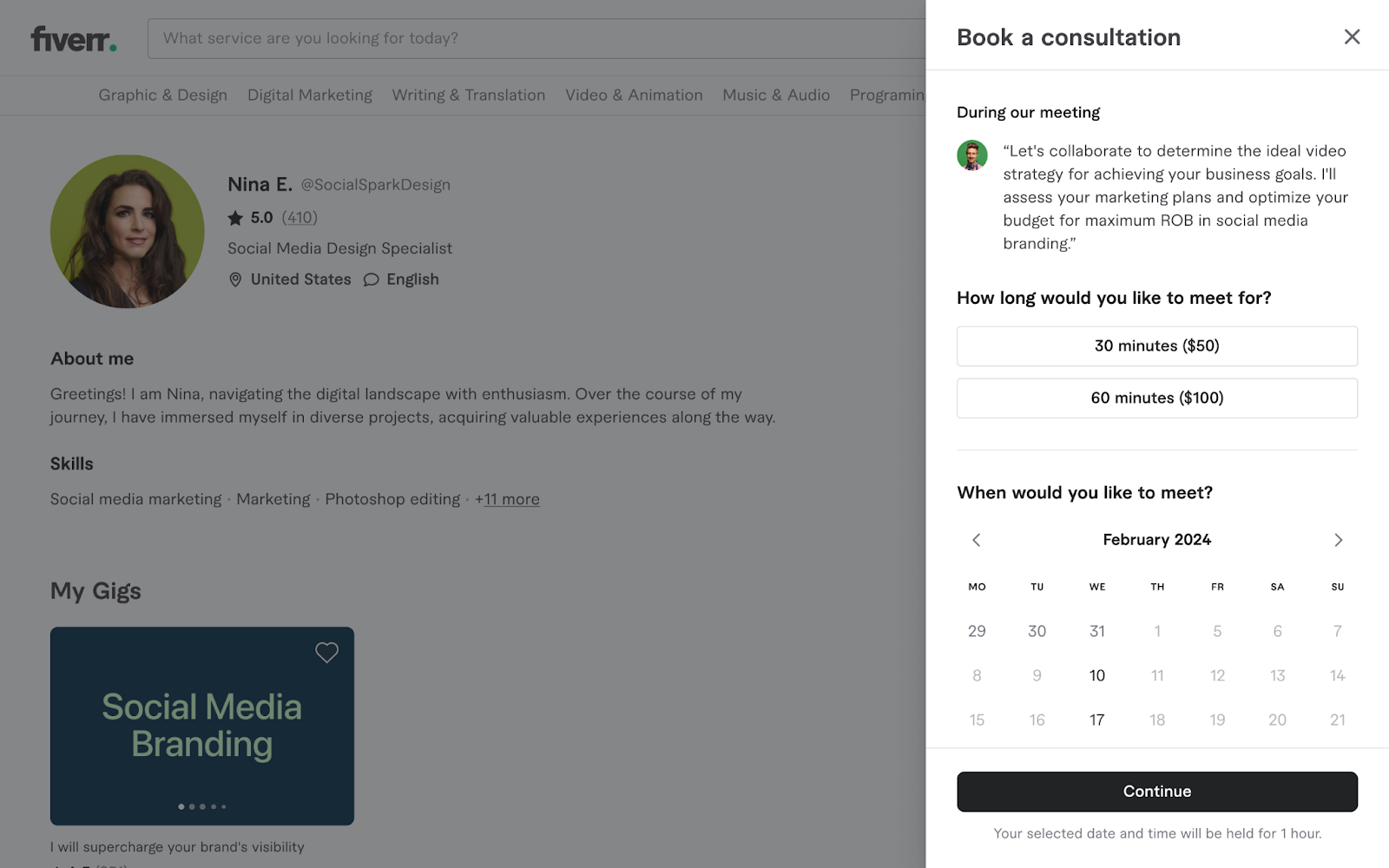Open Music & Audio category
The image size is (1389, 868).
pyautogui.click(x=776, y=95)
